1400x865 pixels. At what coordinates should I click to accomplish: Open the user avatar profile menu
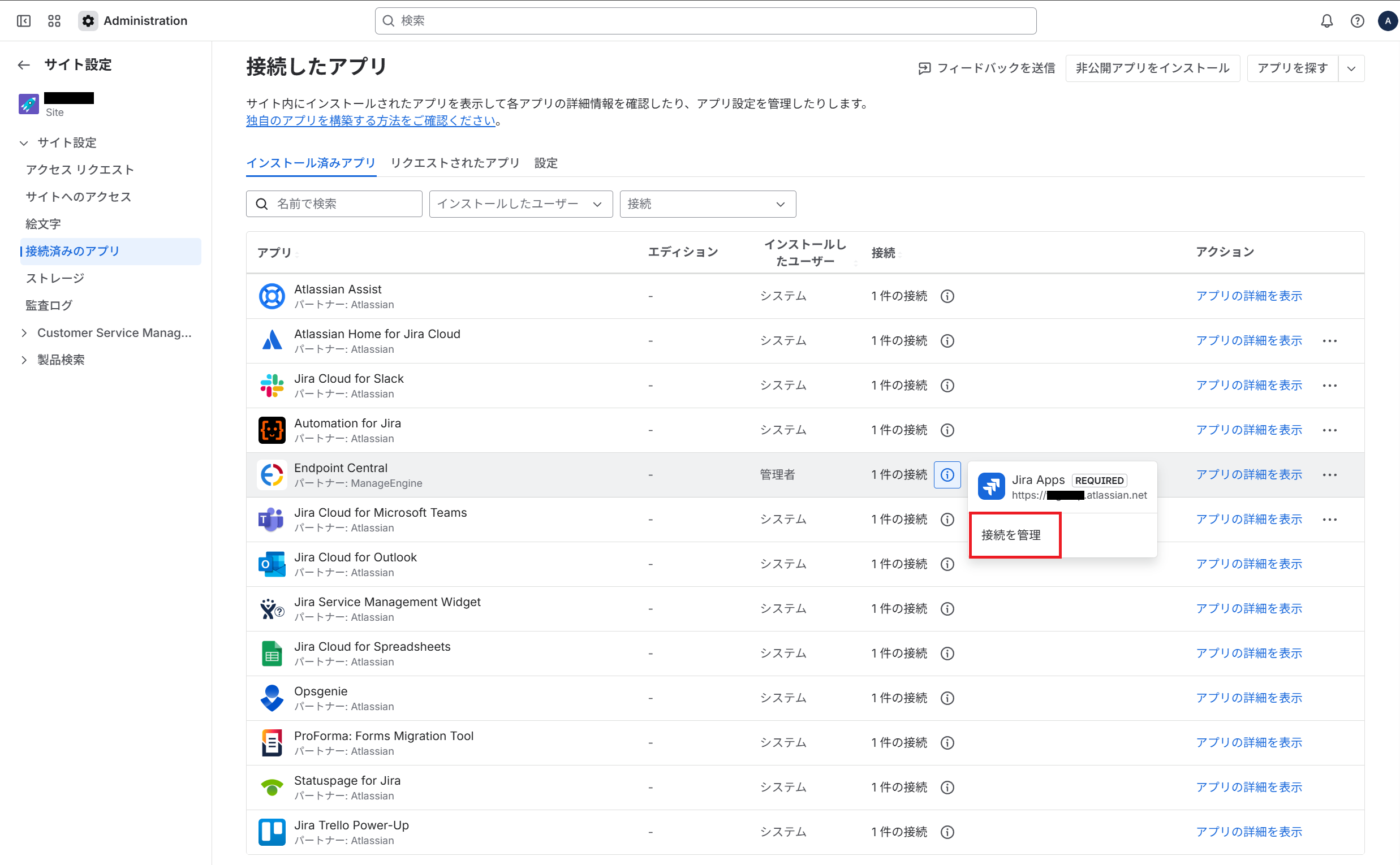pyautogui.click(x=1388, y=21)
